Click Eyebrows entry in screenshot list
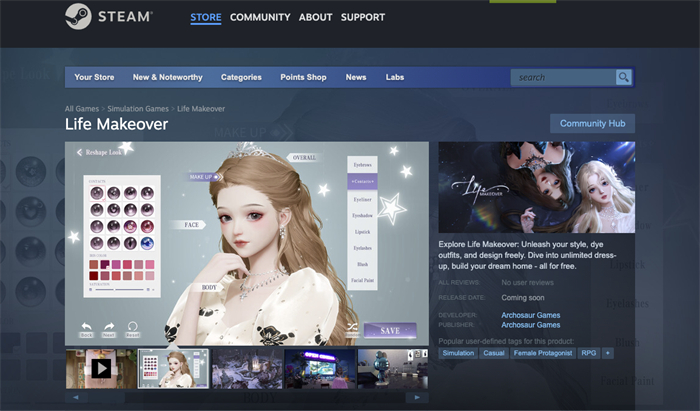The image size is (700, 411). click(x=362, y=165)
